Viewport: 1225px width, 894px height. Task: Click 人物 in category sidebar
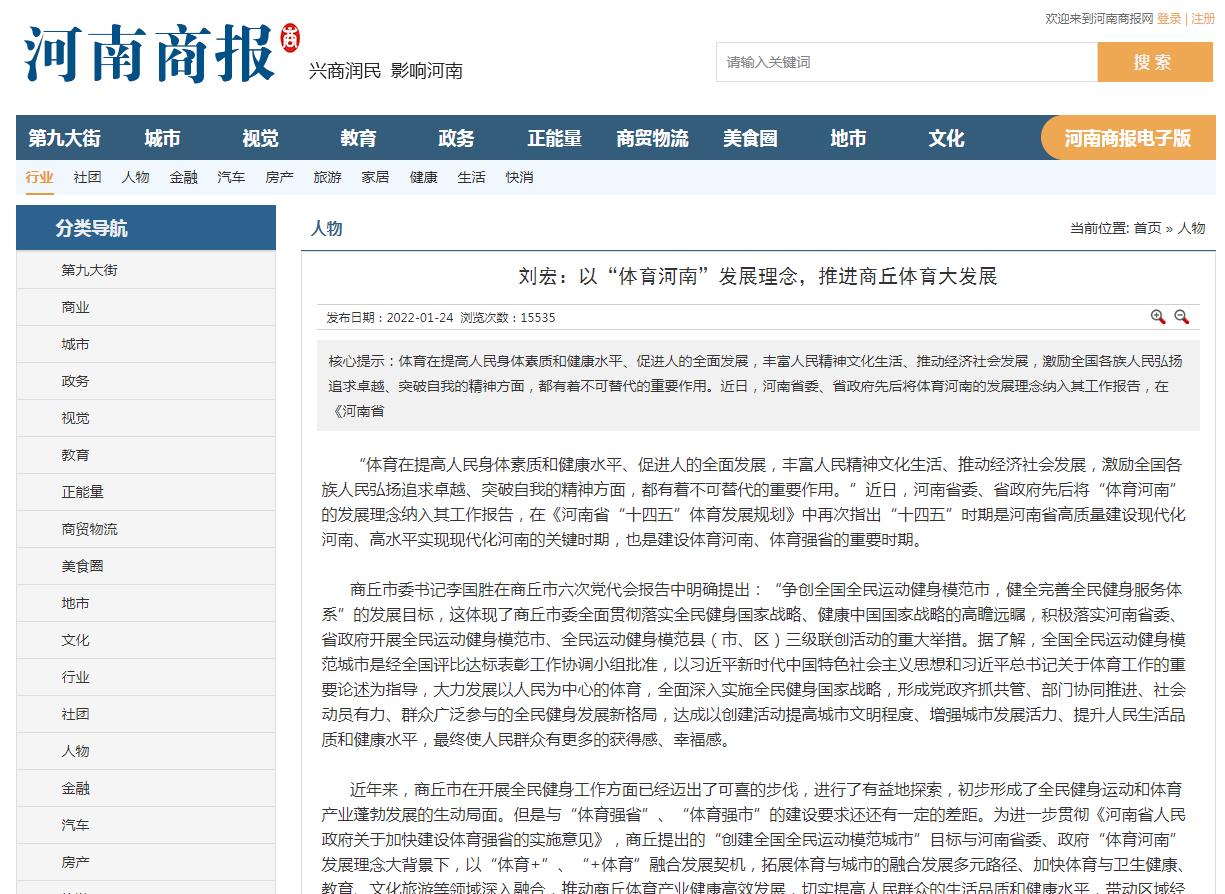pos(146,751)
